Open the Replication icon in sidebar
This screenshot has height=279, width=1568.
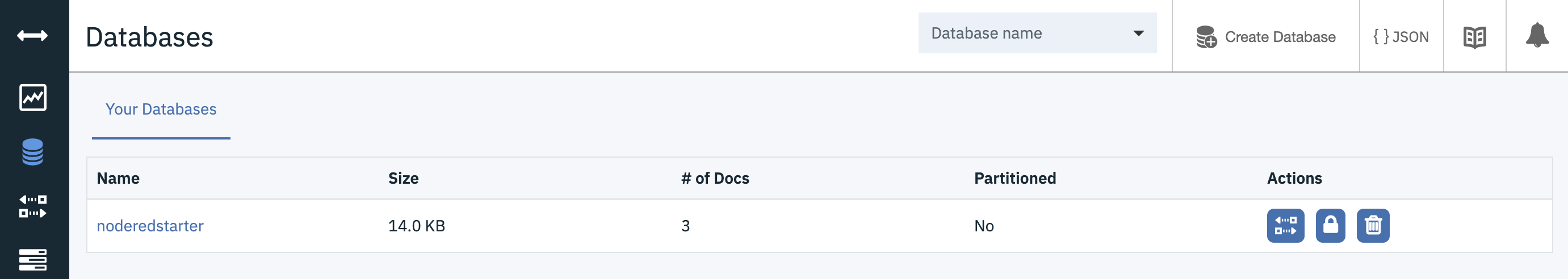point(33,206)
